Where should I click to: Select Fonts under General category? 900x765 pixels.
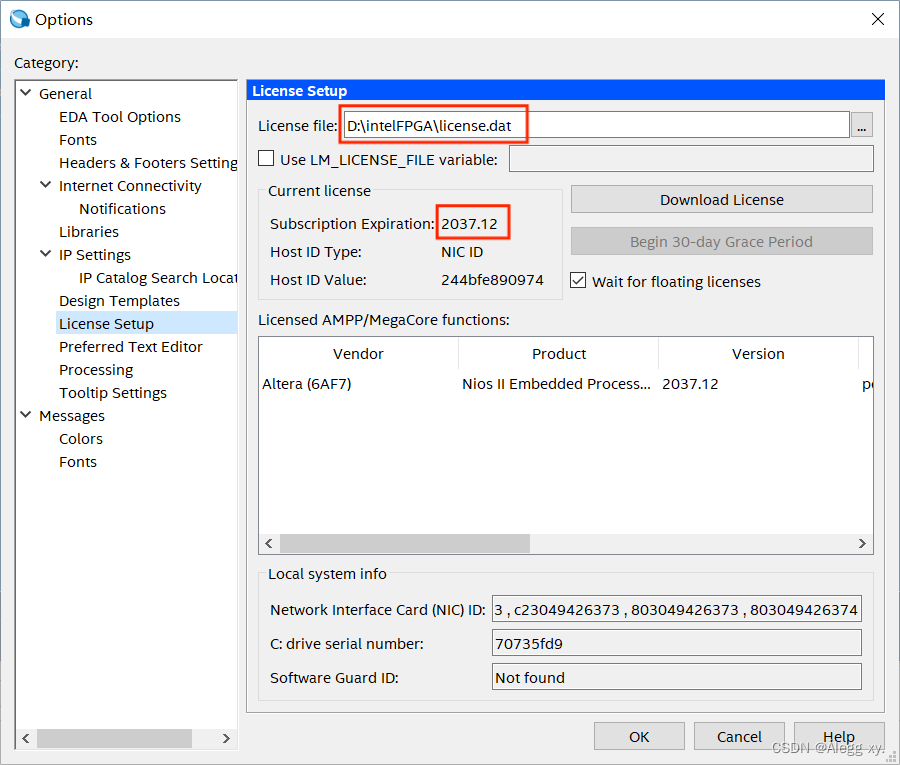point(78,139)
